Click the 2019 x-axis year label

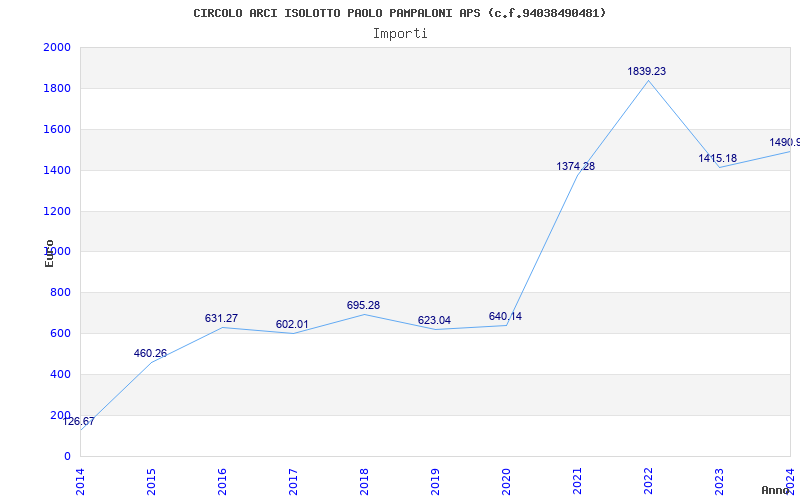coord(435,482)
